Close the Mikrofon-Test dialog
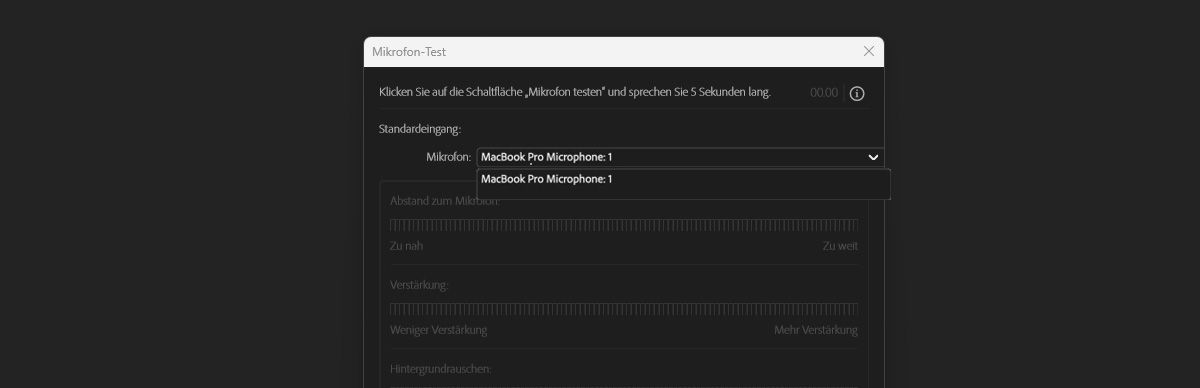 (x=868, y=51)
